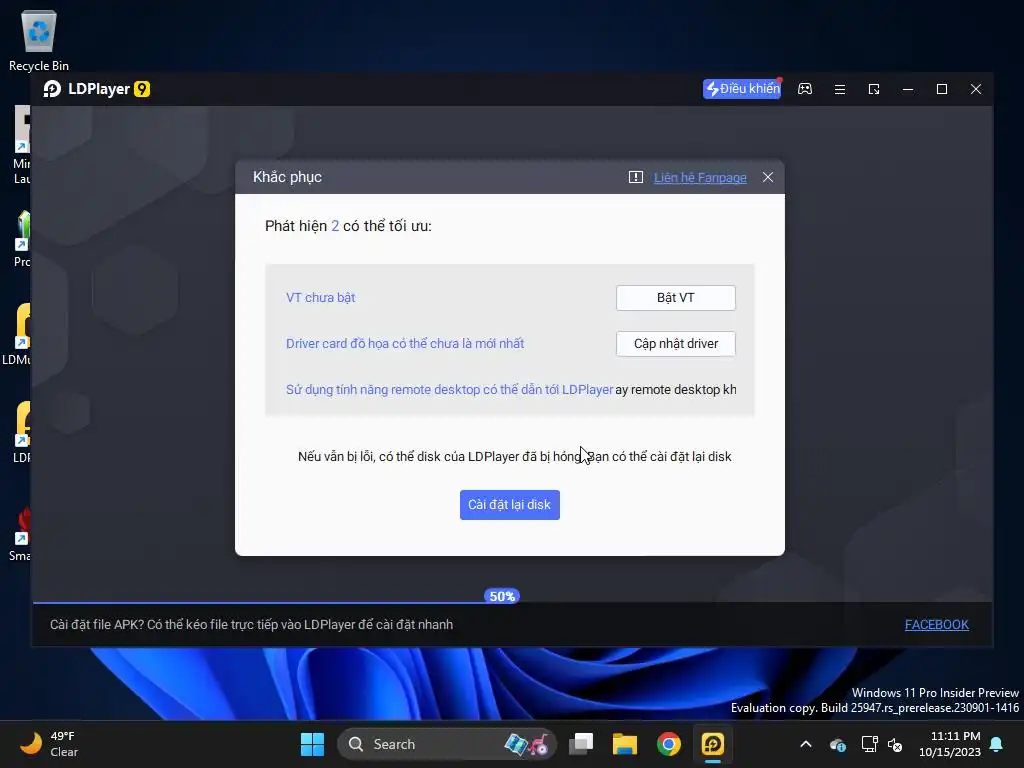Click the 50% loading progress indicator
This screenshot has width=1024, height=768.
(x=502, y=596)
